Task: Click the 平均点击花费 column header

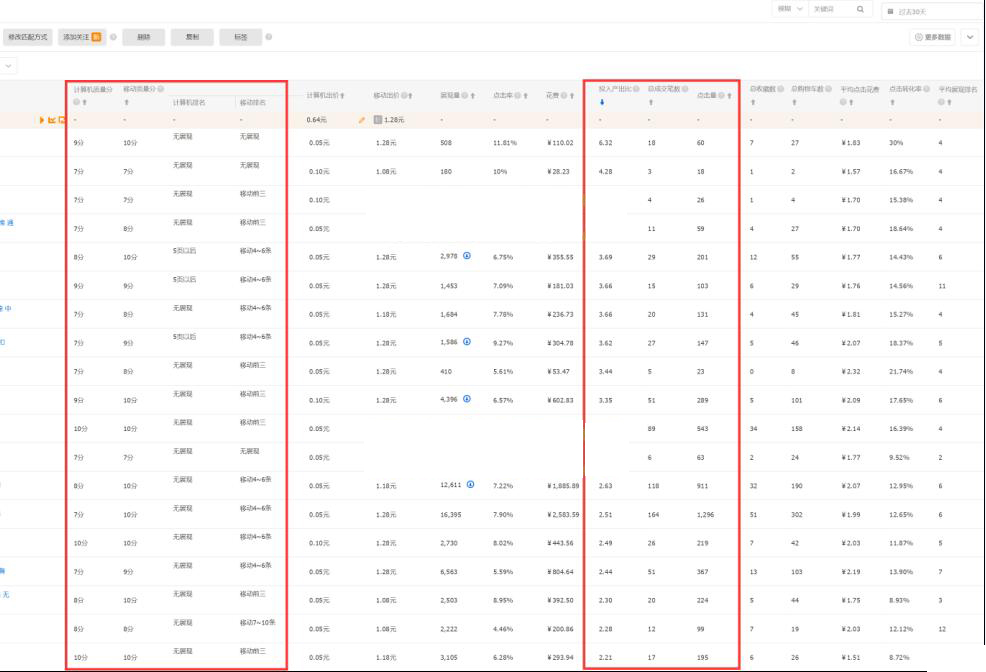Action: pos(860,89)
